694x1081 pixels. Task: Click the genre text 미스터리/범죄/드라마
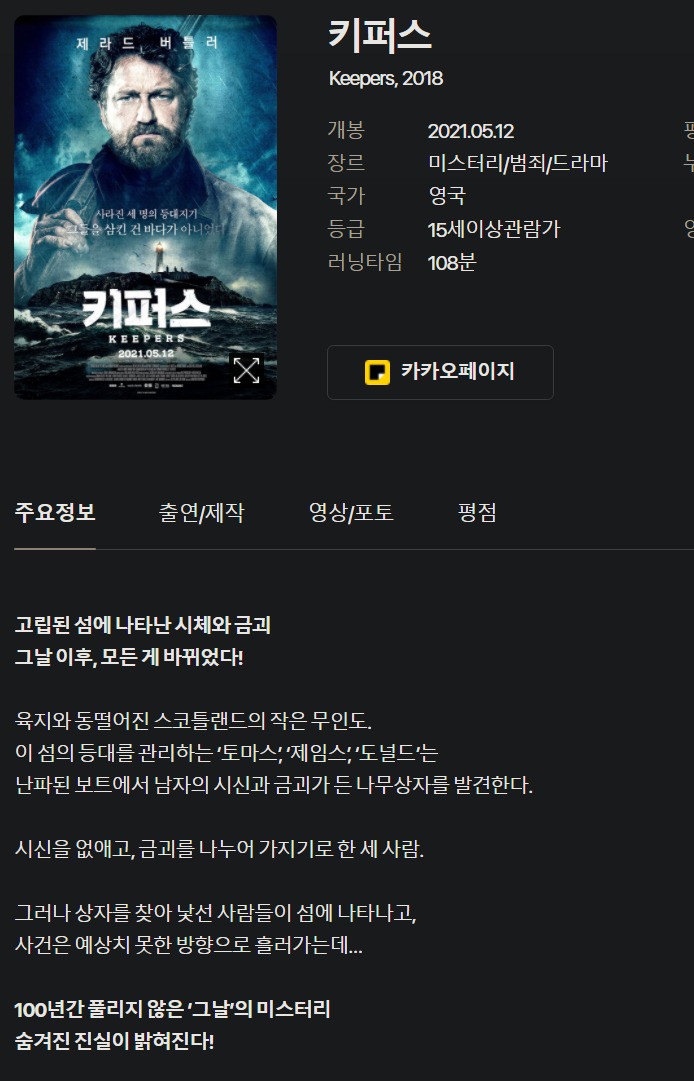518,163
